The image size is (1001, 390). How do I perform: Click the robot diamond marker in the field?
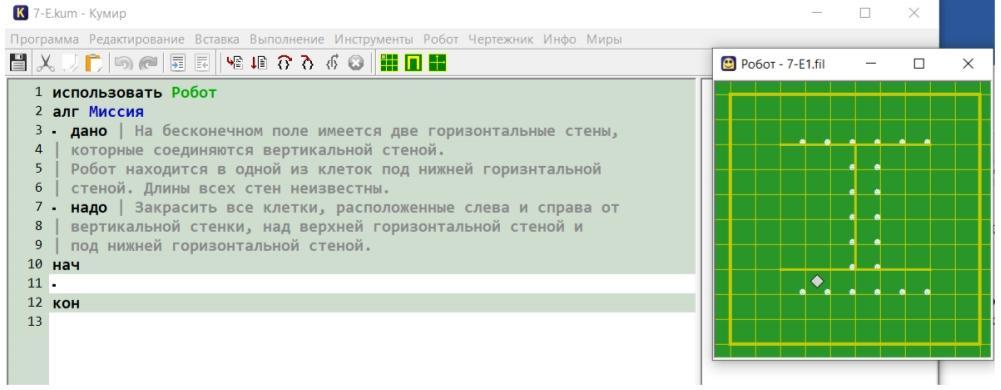(x=817, y=281)
